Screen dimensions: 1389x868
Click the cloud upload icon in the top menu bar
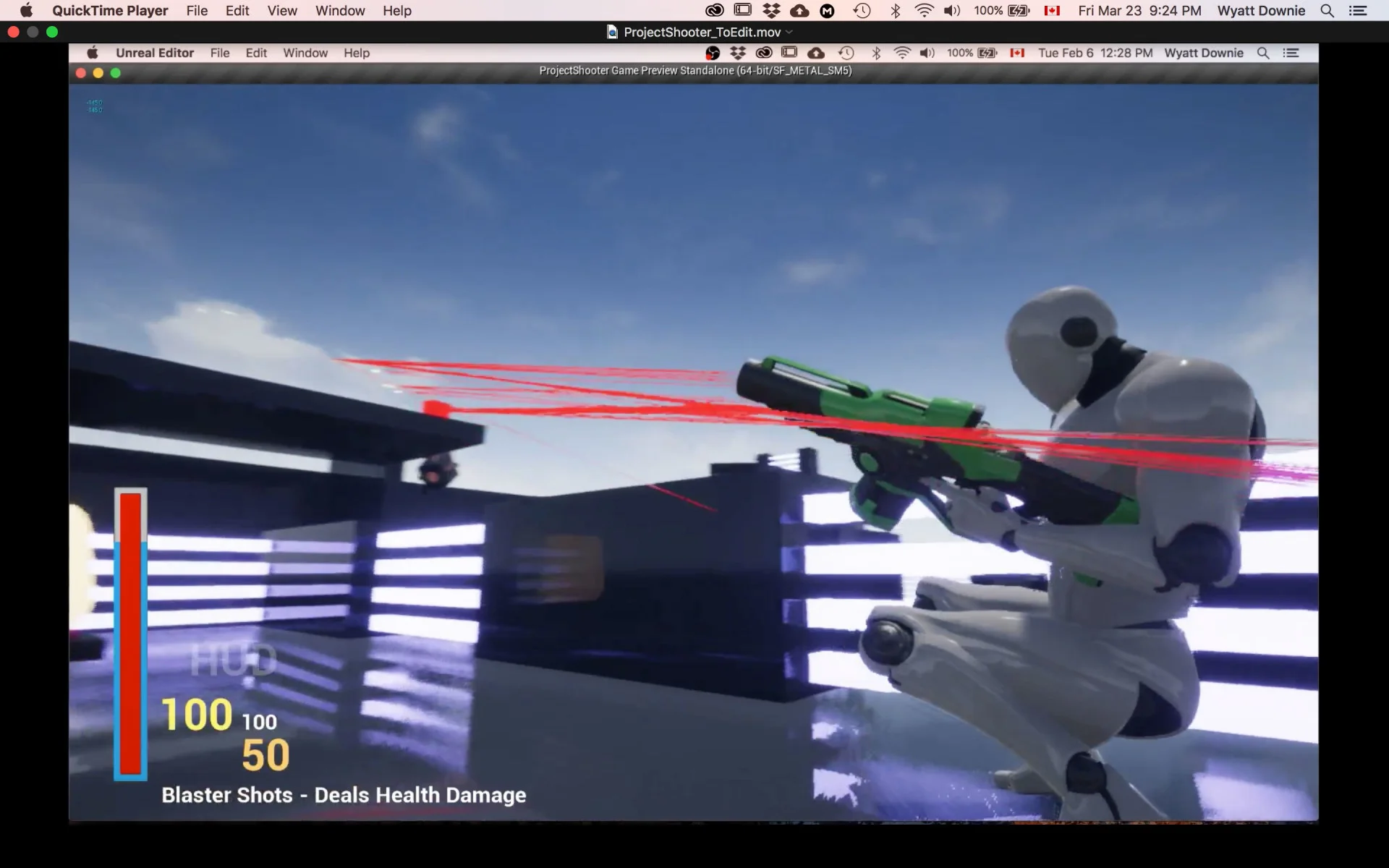tap(799, 10)
